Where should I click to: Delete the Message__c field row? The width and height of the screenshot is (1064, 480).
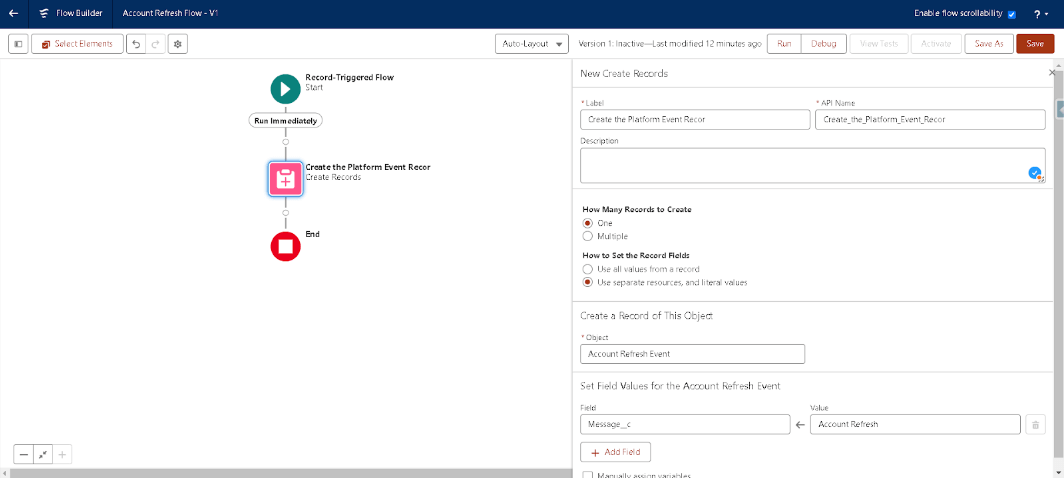[1035, 424]
